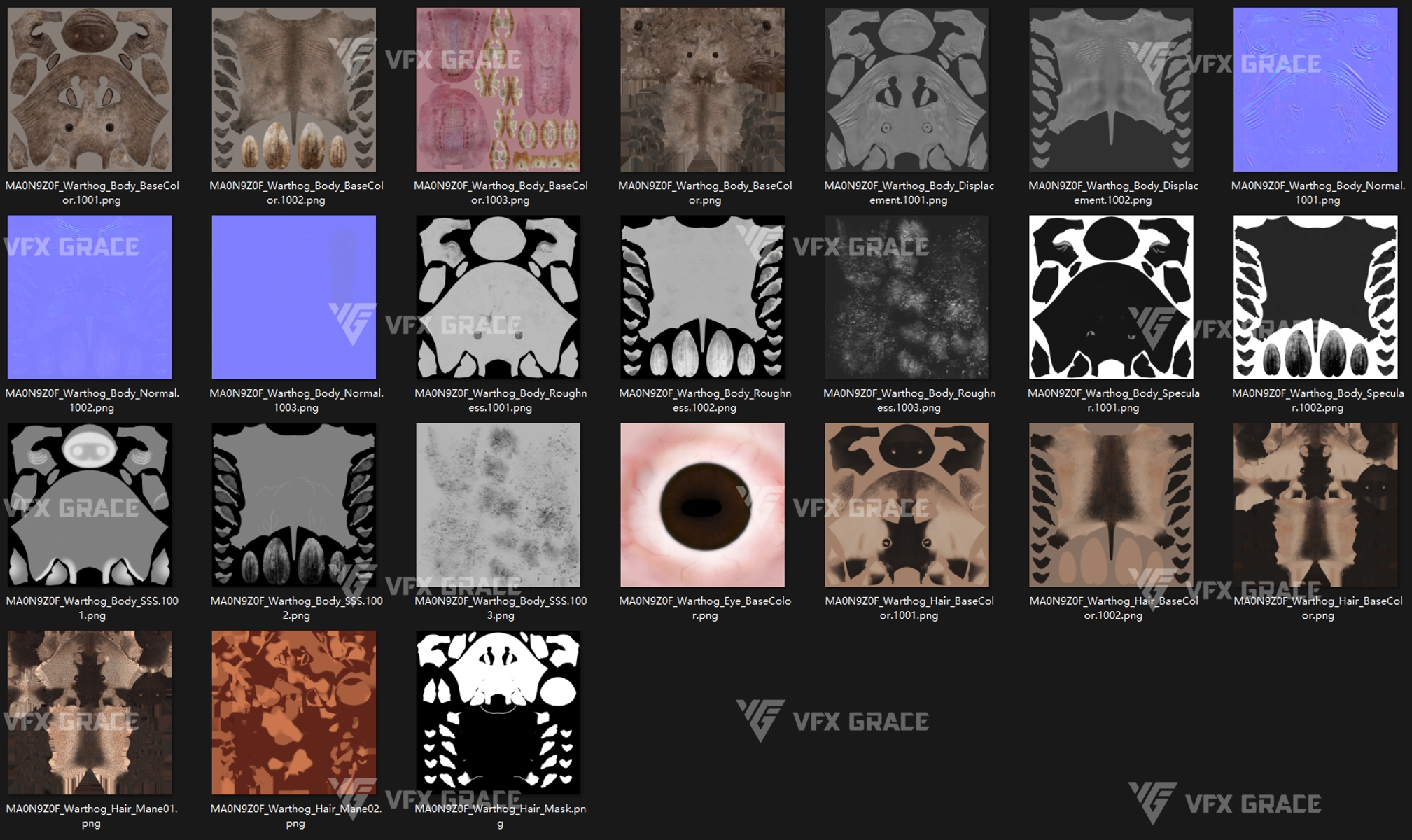The image size is (1412, 840).
Task: Click the Warthog_Body_Specular.1001.png file name label
Action: coord(1113,400)
